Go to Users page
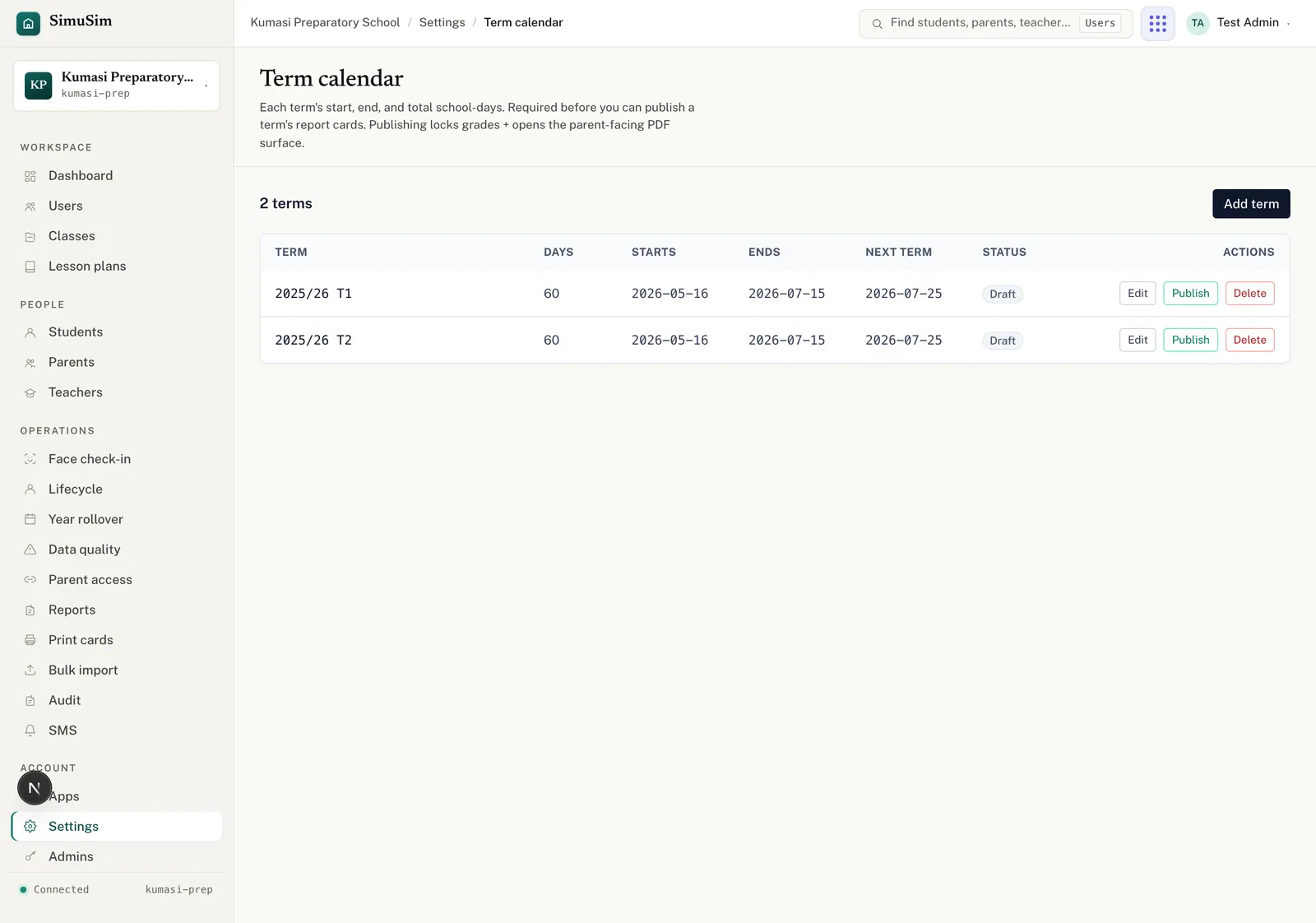Image resolution: width=1316 pixels, height=923 pixels. tap(117, 206)
